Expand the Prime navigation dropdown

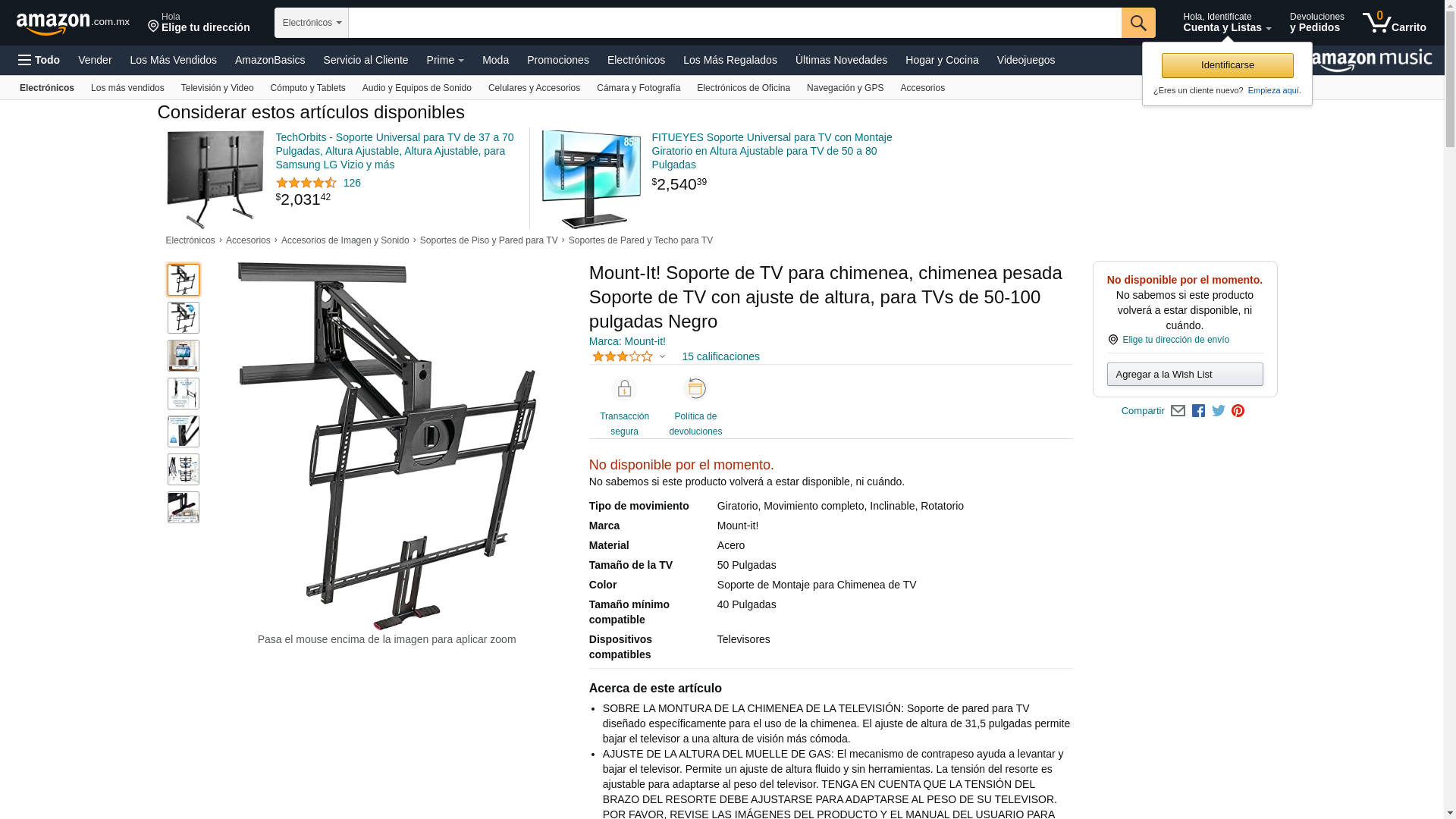(445, 60)
